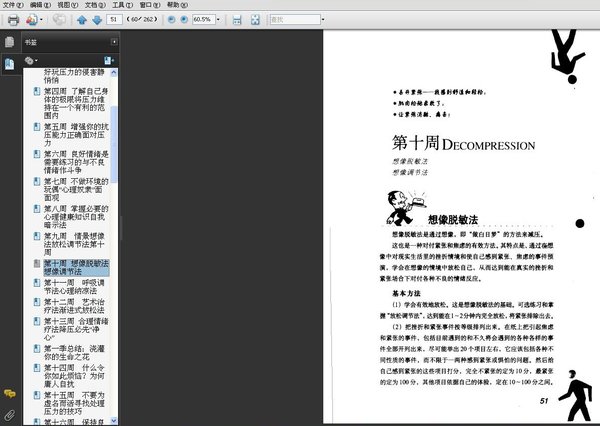Open the 窗口 menu
The width and height of the screenshot is (600, 426).
[150, 5]
